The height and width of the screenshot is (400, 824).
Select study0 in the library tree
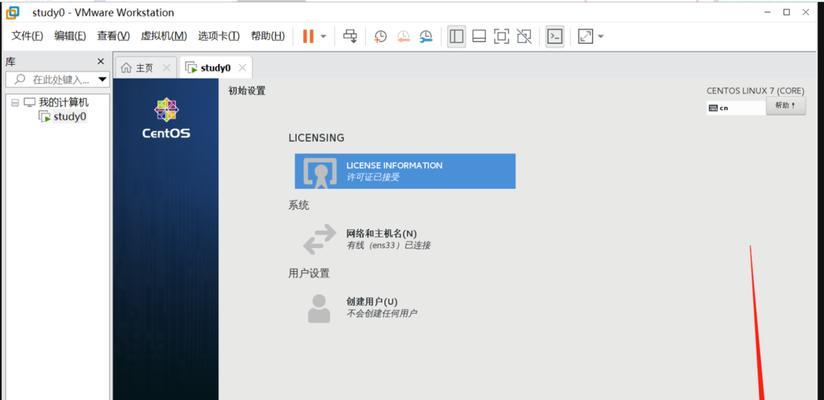tap(69, 117)
